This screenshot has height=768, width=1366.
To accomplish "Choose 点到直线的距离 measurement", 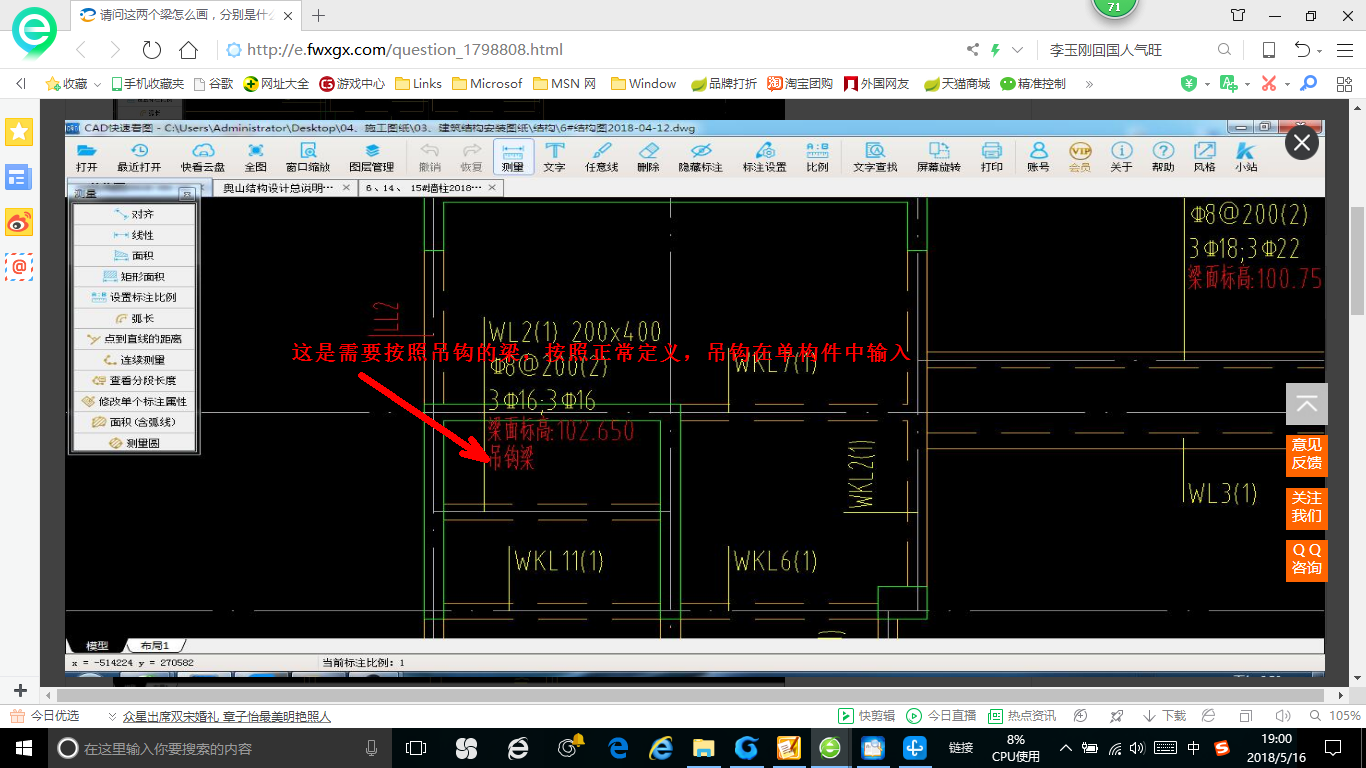I will coord(133,339).
